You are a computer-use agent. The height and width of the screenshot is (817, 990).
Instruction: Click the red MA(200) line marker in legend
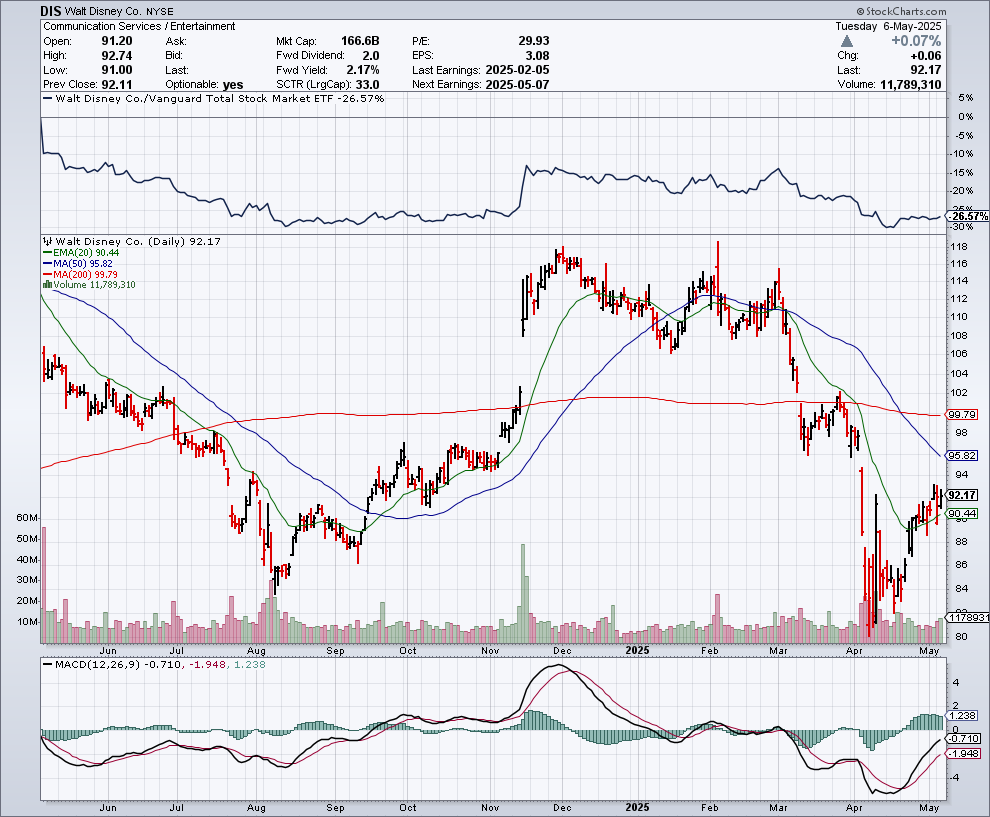[47, 275]
